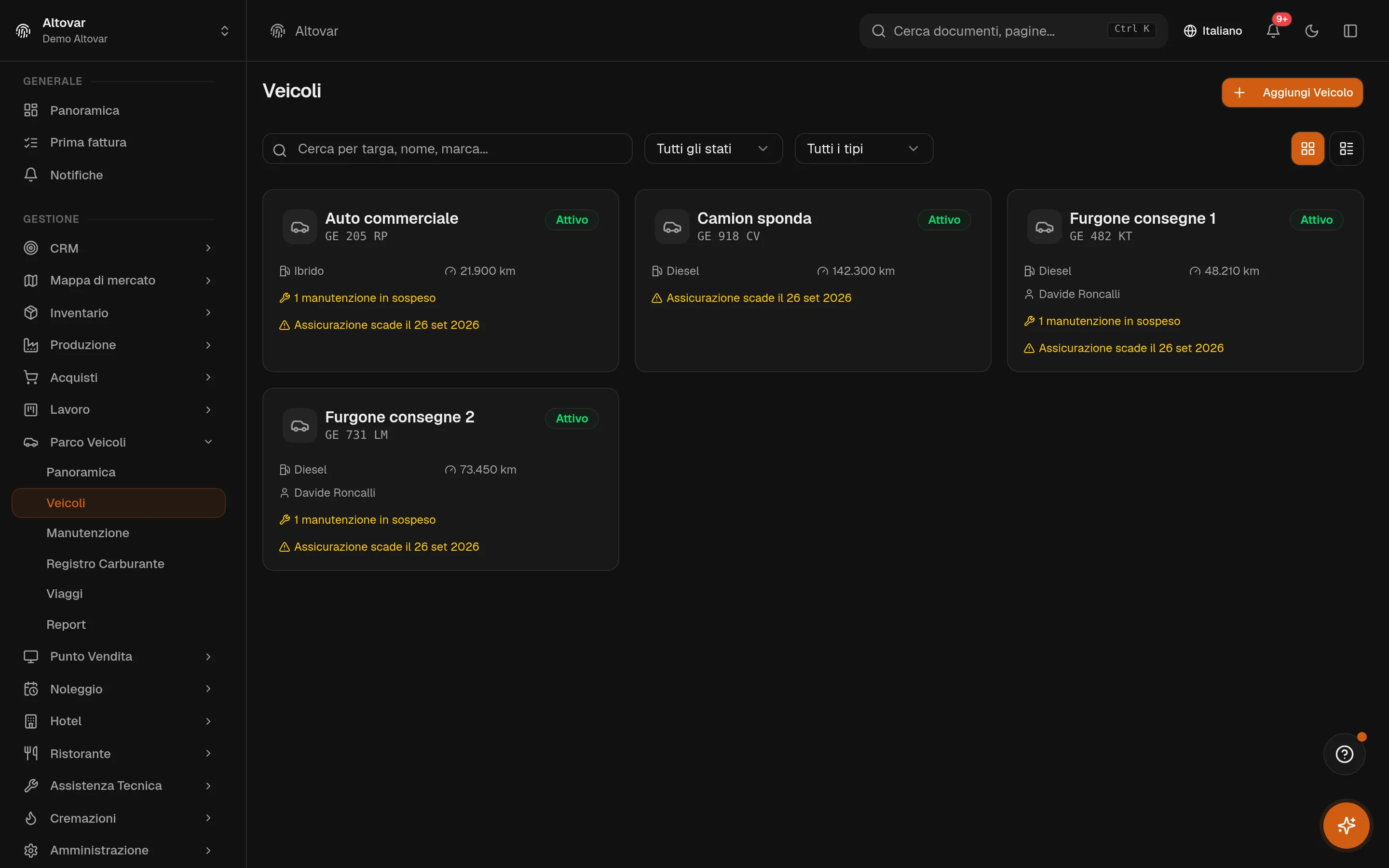This screenshot has width=1389, height=868.
Task: Open the Tutti i tipi dropdown
Action: pos(864,149)
